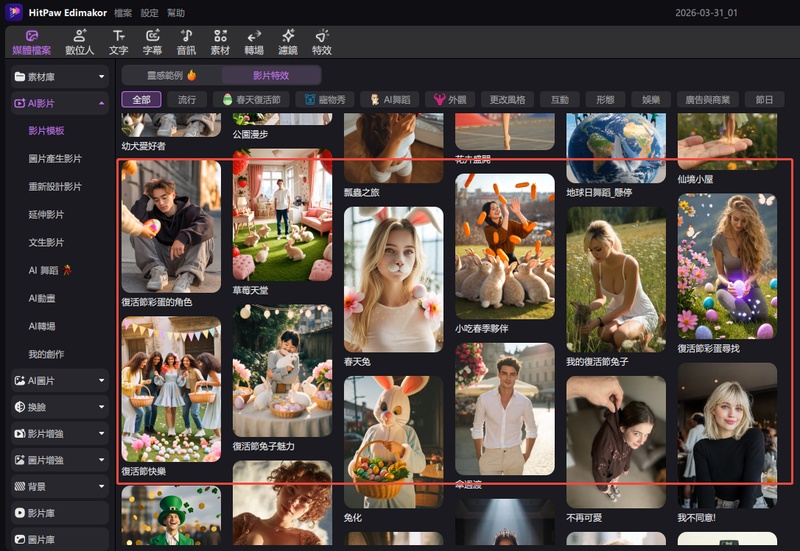The width and height of the screenshot is (800, 551).
Task: Choose the 復活節快樂 template thumbnail
Action: click(x=171, y=389)
